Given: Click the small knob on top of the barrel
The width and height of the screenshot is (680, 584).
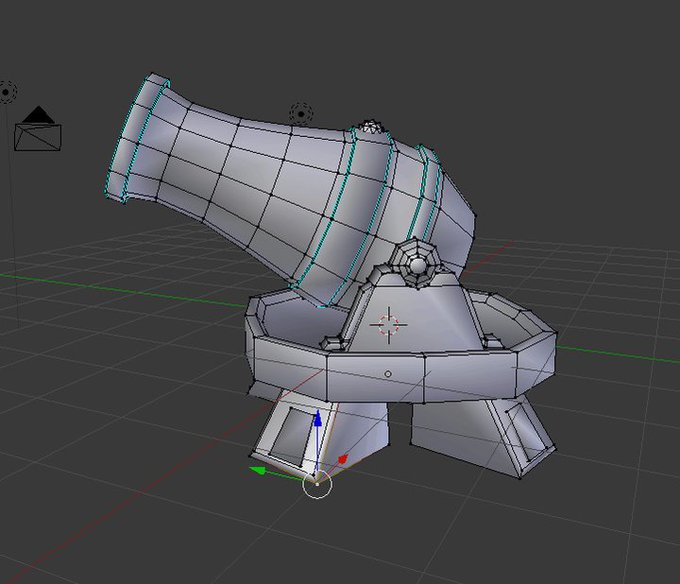Looking at the screenshot, I should [370, 126].
